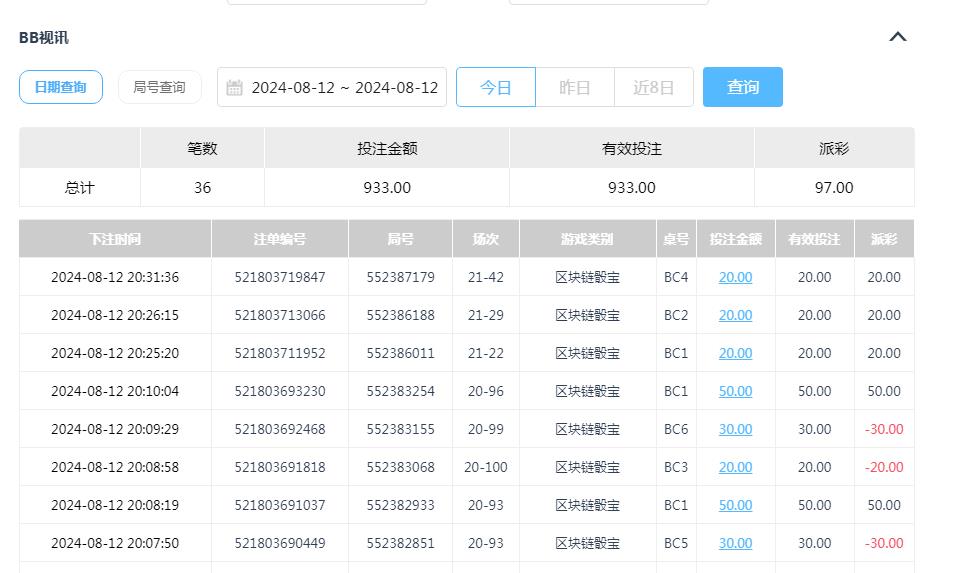Collapse the BB视讯 section chevron
Image resolution: width=955 pixels, height=573 pixels.
coord(897,37)
